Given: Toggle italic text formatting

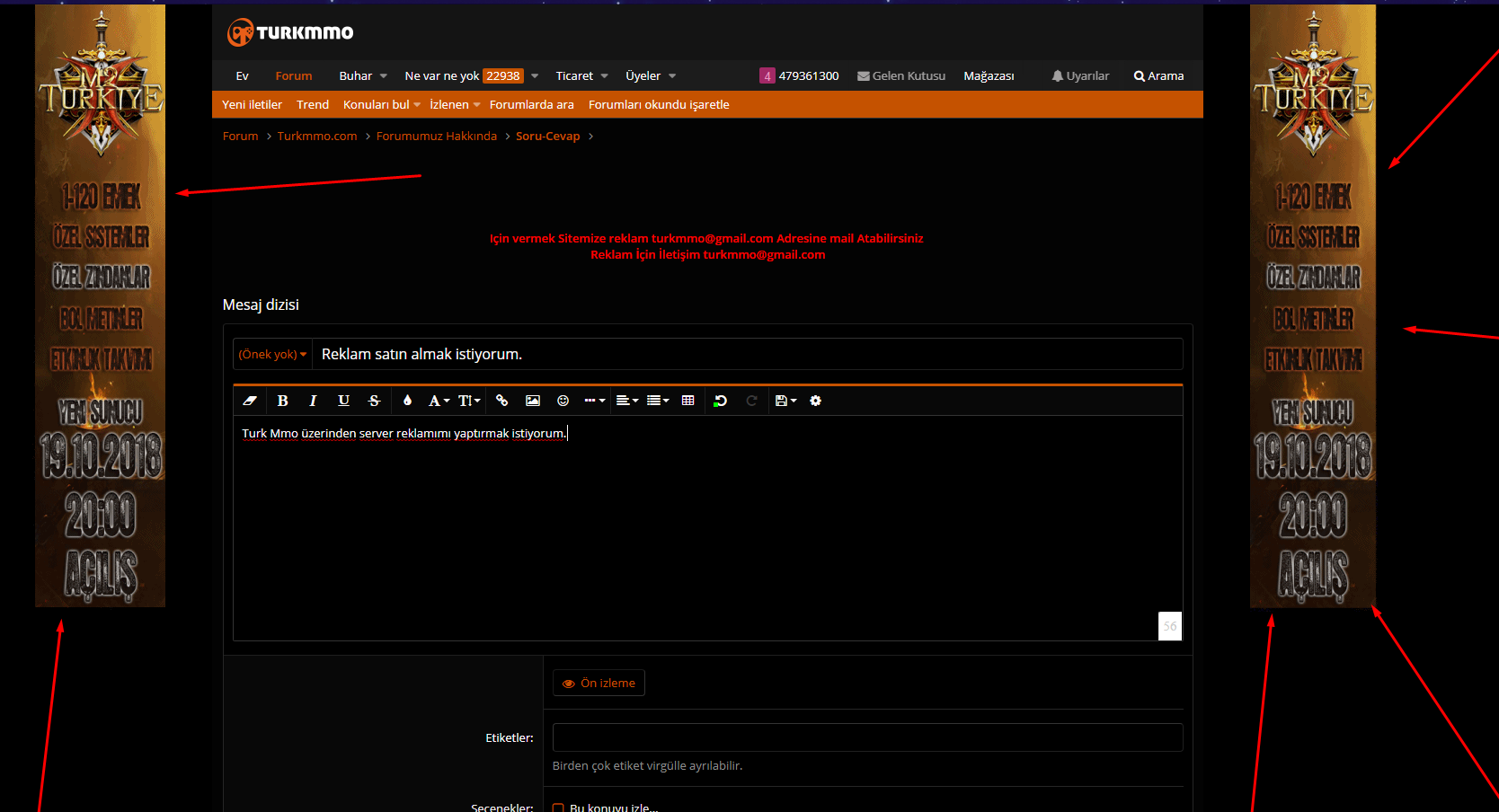Looking at the screenshot, I should (x=313, y=401).
